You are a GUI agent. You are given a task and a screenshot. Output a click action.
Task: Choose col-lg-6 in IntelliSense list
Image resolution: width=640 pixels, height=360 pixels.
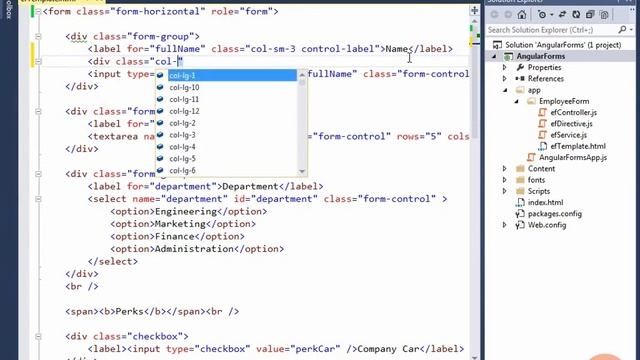click(x=227, y=170)
